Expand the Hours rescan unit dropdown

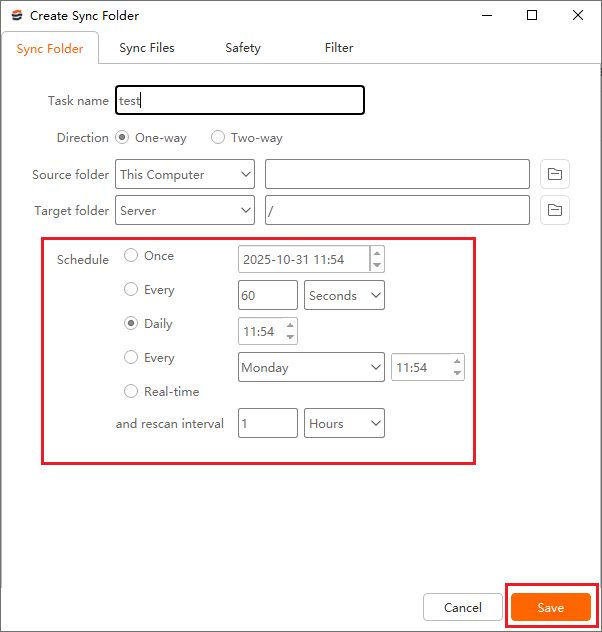coord(344,423)
